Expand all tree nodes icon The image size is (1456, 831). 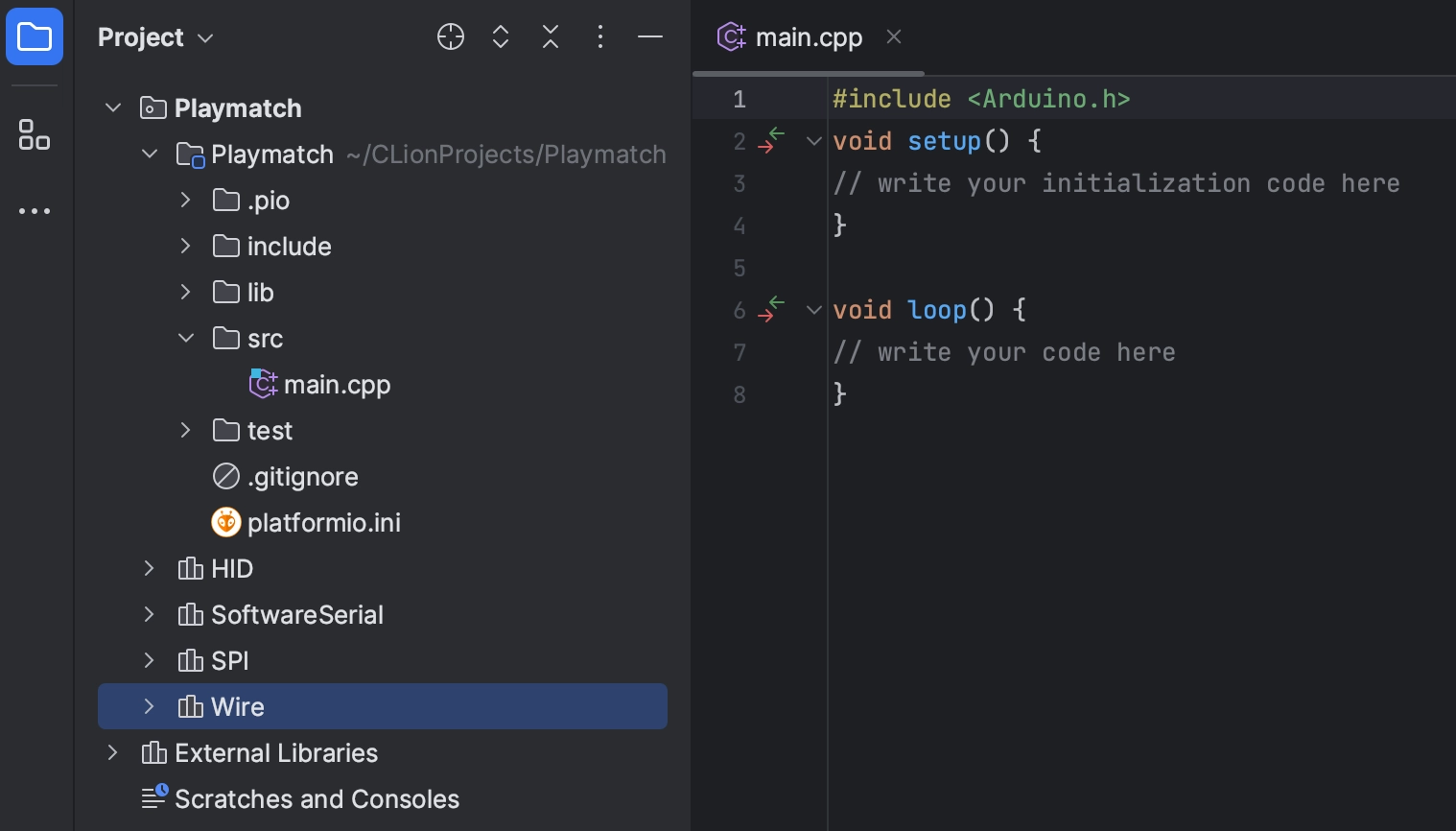[501, 37]
